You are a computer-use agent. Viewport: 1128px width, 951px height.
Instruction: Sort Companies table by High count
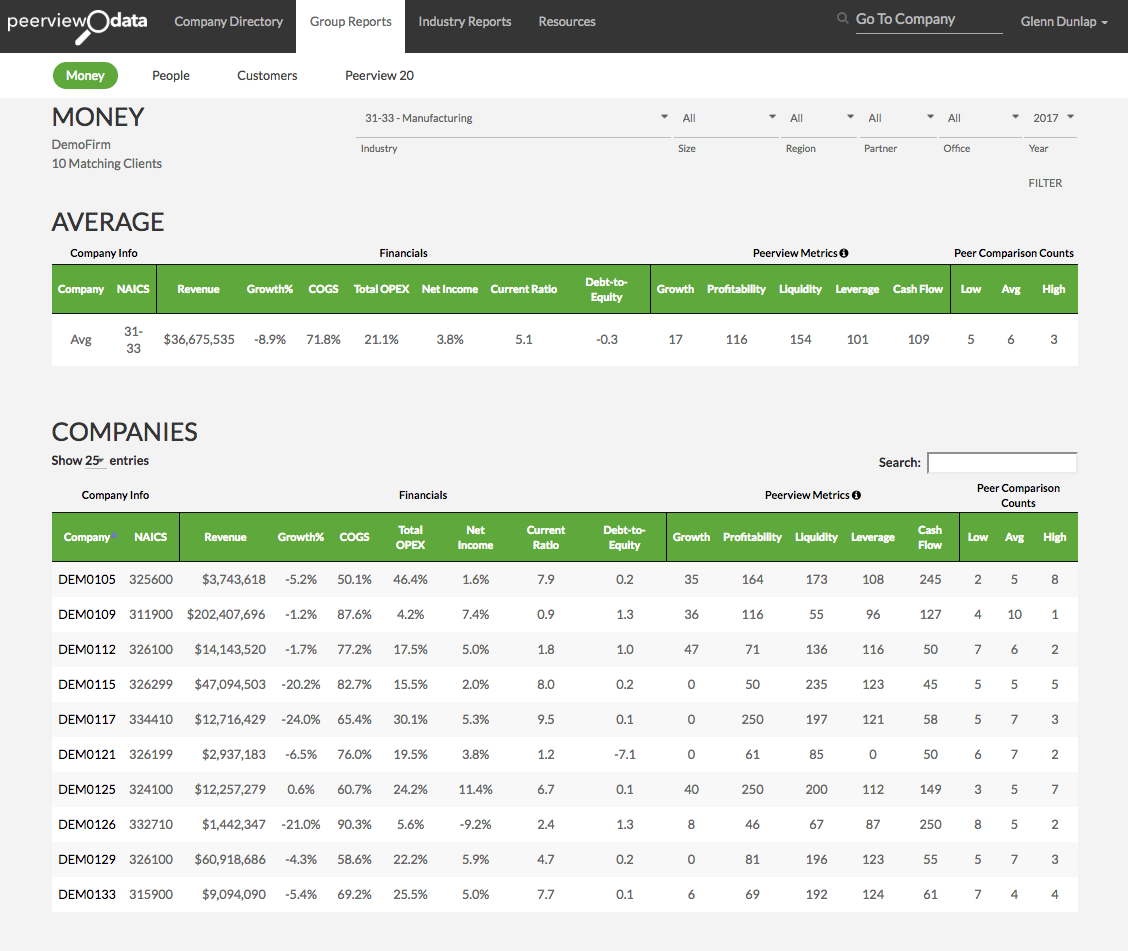(1055, 537)
